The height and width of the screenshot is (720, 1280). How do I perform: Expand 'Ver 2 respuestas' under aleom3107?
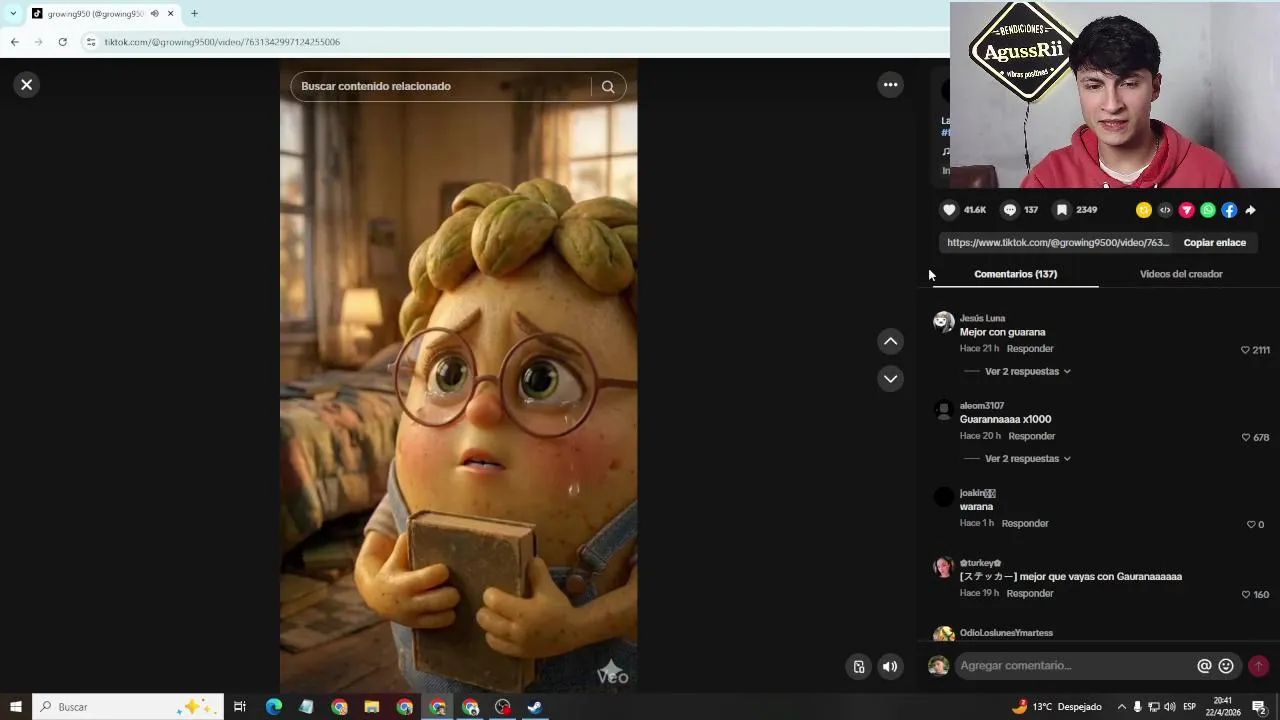1027,458
